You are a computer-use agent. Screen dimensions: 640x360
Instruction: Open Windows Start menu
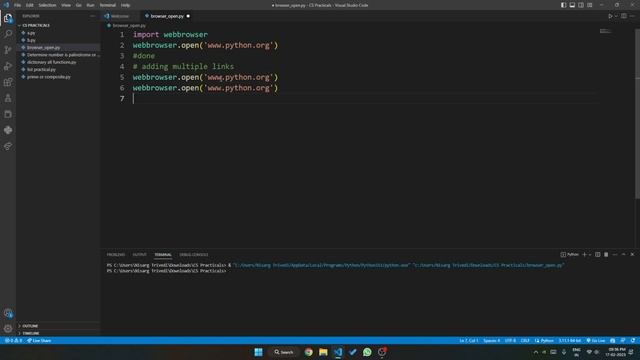point(258,352)
